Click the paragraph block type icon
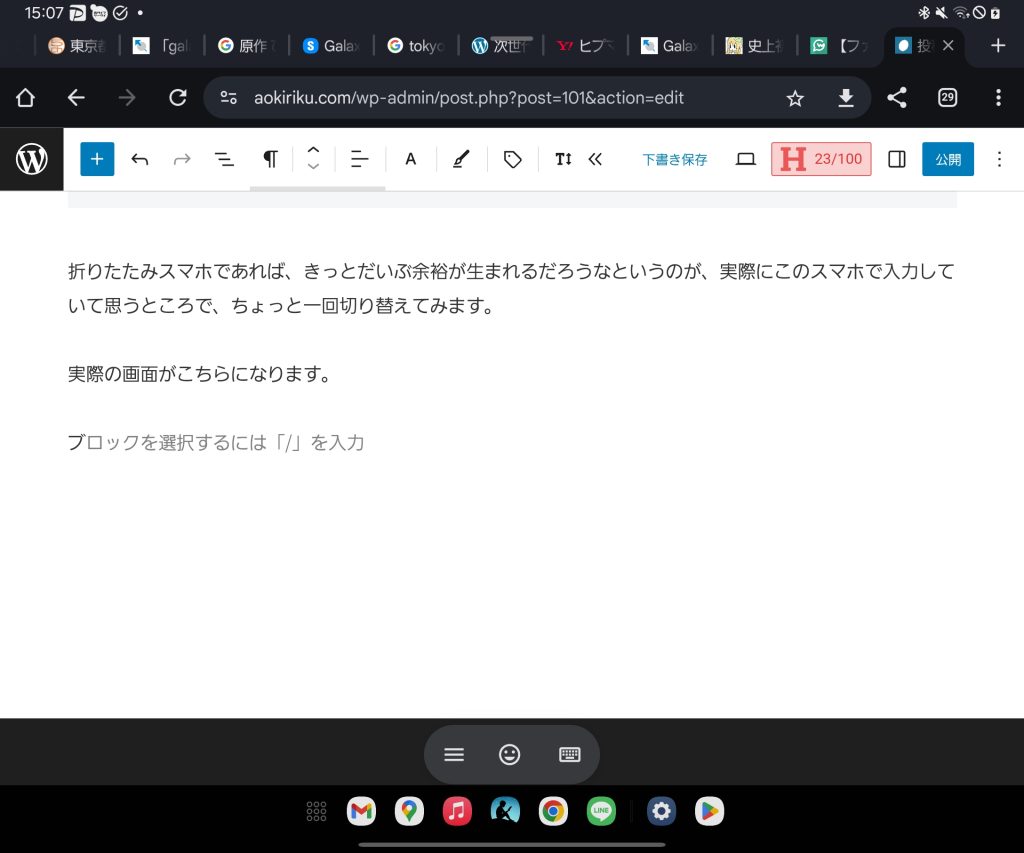The image size is (1024, 853). point(270,159)
